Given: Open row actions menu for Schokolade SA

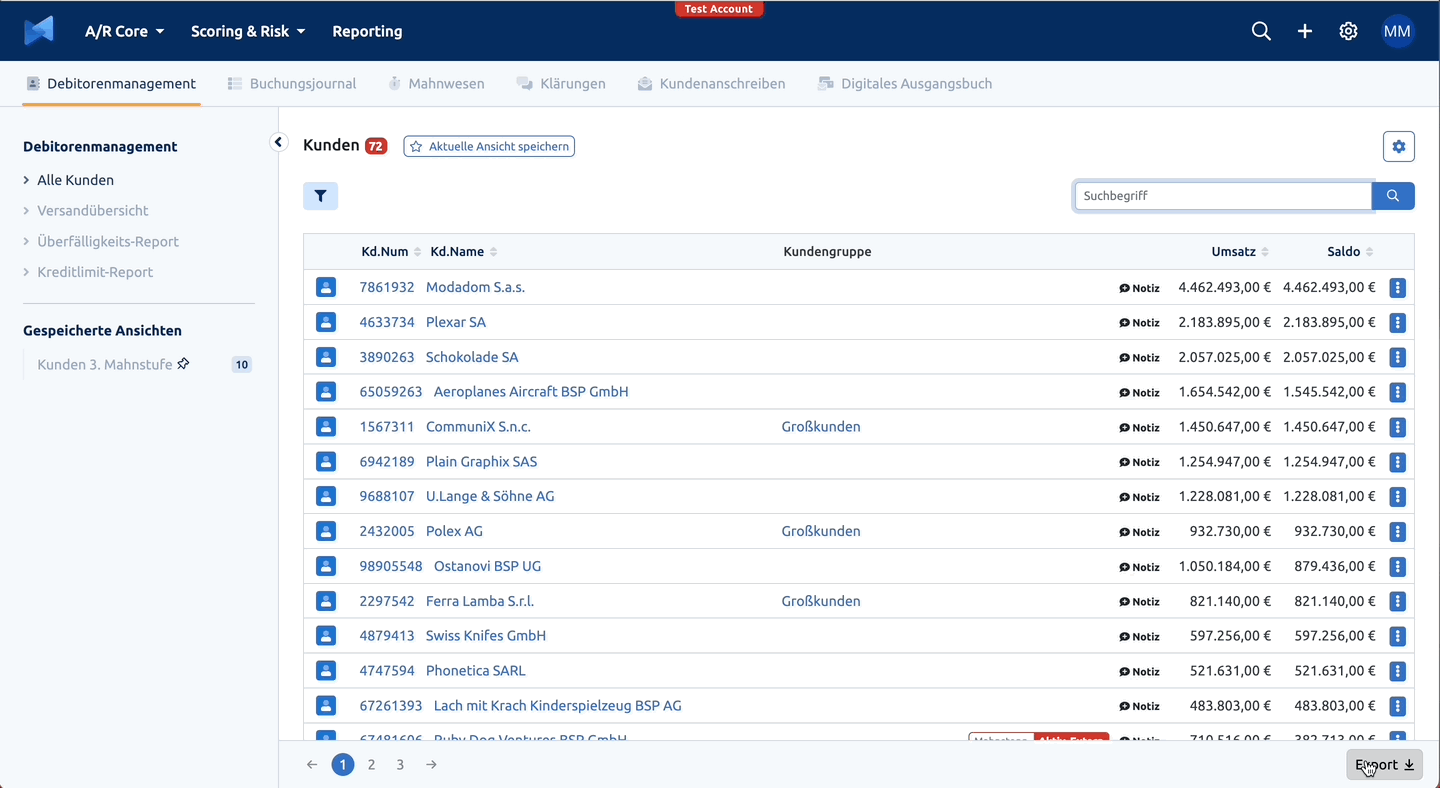Looking at the screenshot, I should click(1398, 357).
